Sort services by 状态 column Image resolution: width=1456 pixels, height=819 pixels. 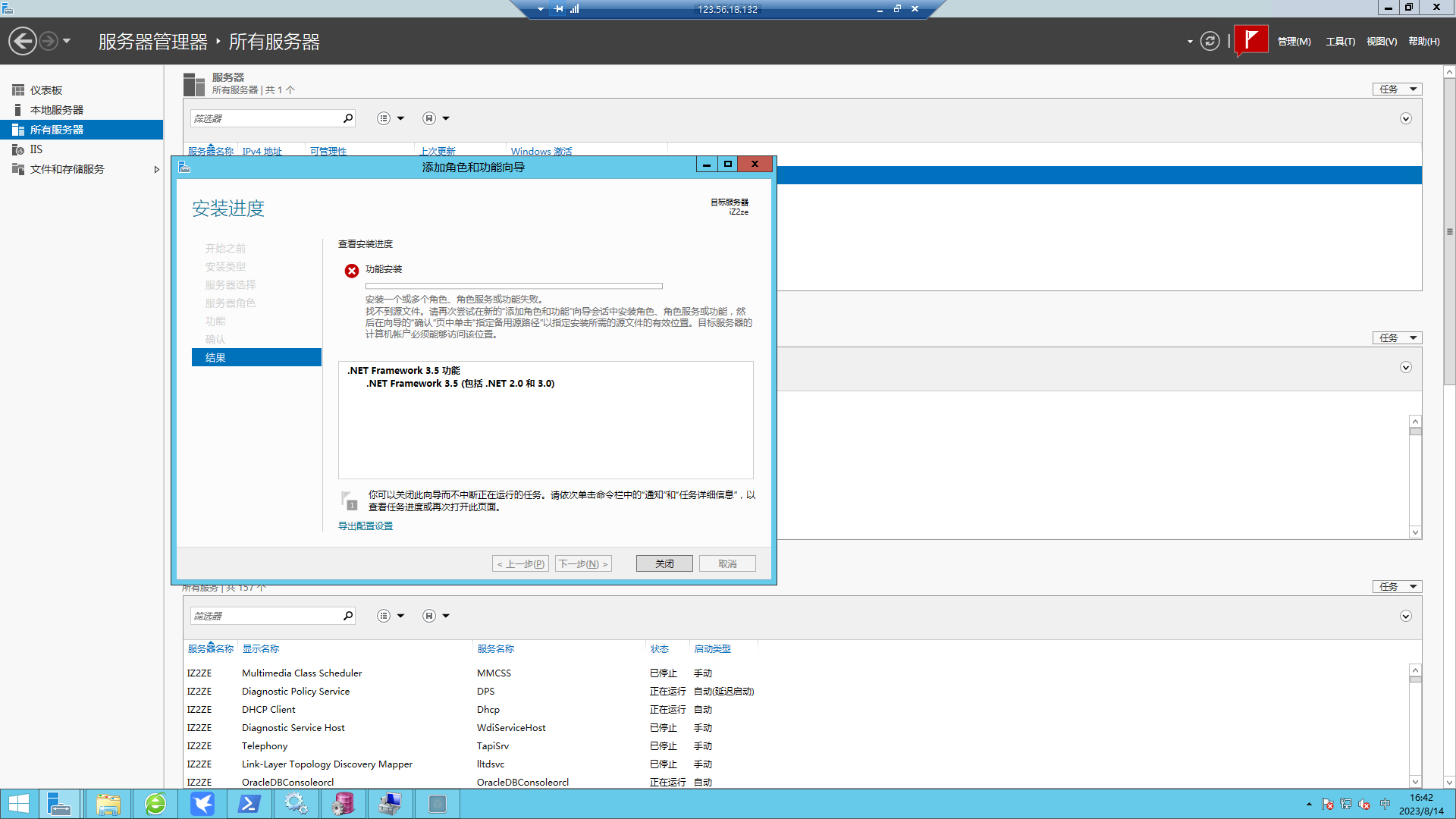pyautogui.click(x=659, y=649)
